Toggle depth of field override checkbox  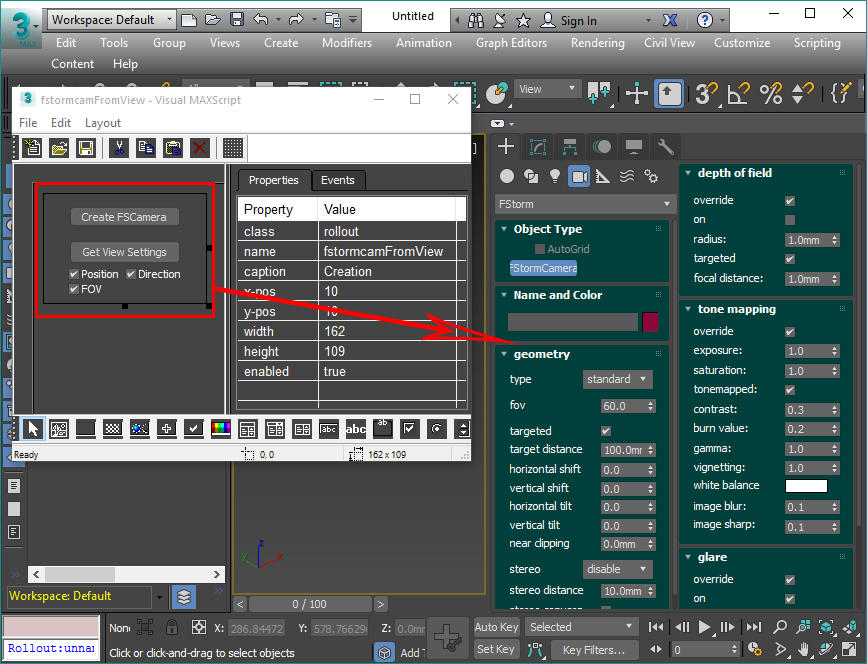[x=790, y=201]
